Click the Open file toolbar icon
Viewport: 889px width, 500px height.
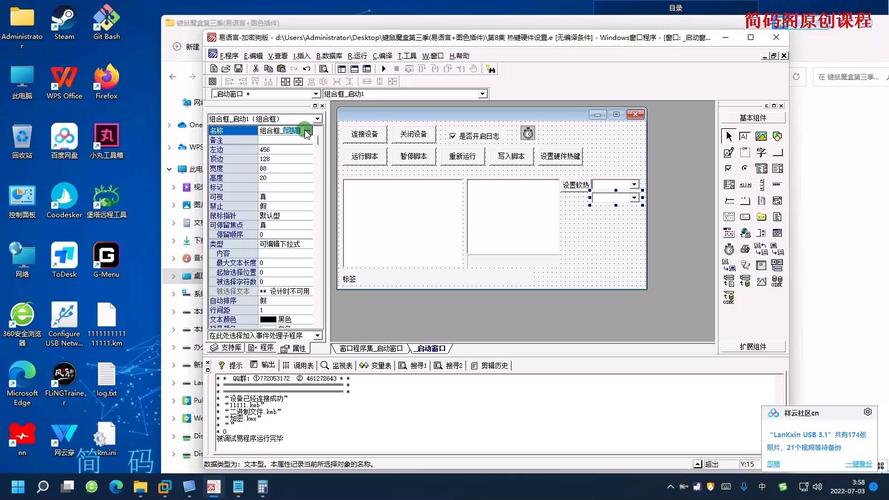point(227,69)
